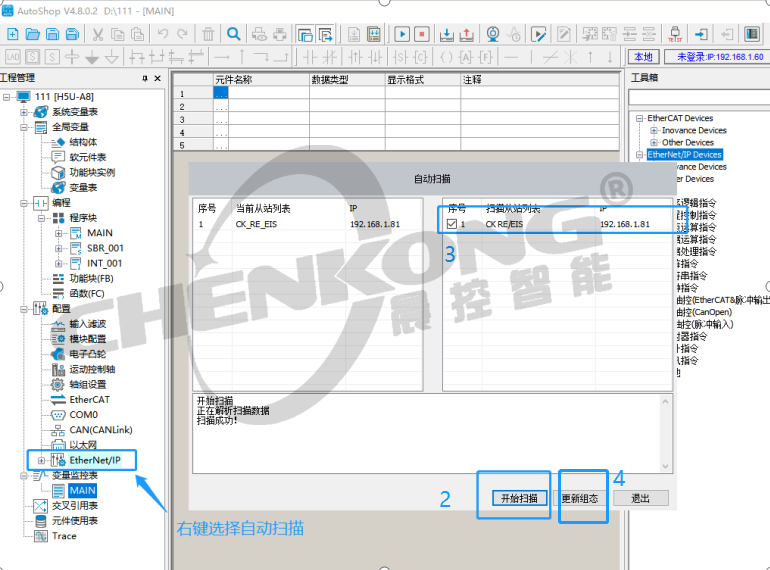Viewport: 770px width, 570px height.
Task: Select 结构体 in project tree
Action: point(83,142)
